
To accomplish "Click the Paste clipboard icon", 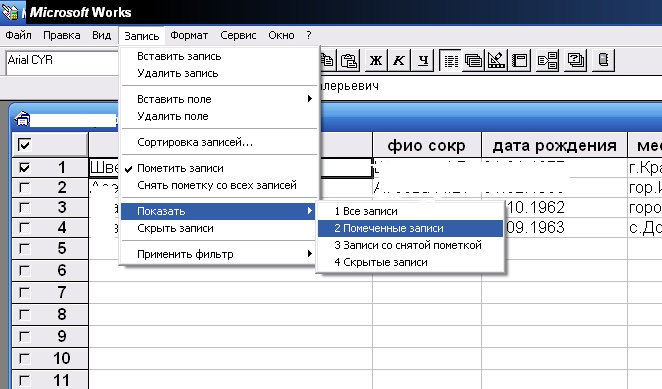I will pyautogui.click(x=350, y=60).
